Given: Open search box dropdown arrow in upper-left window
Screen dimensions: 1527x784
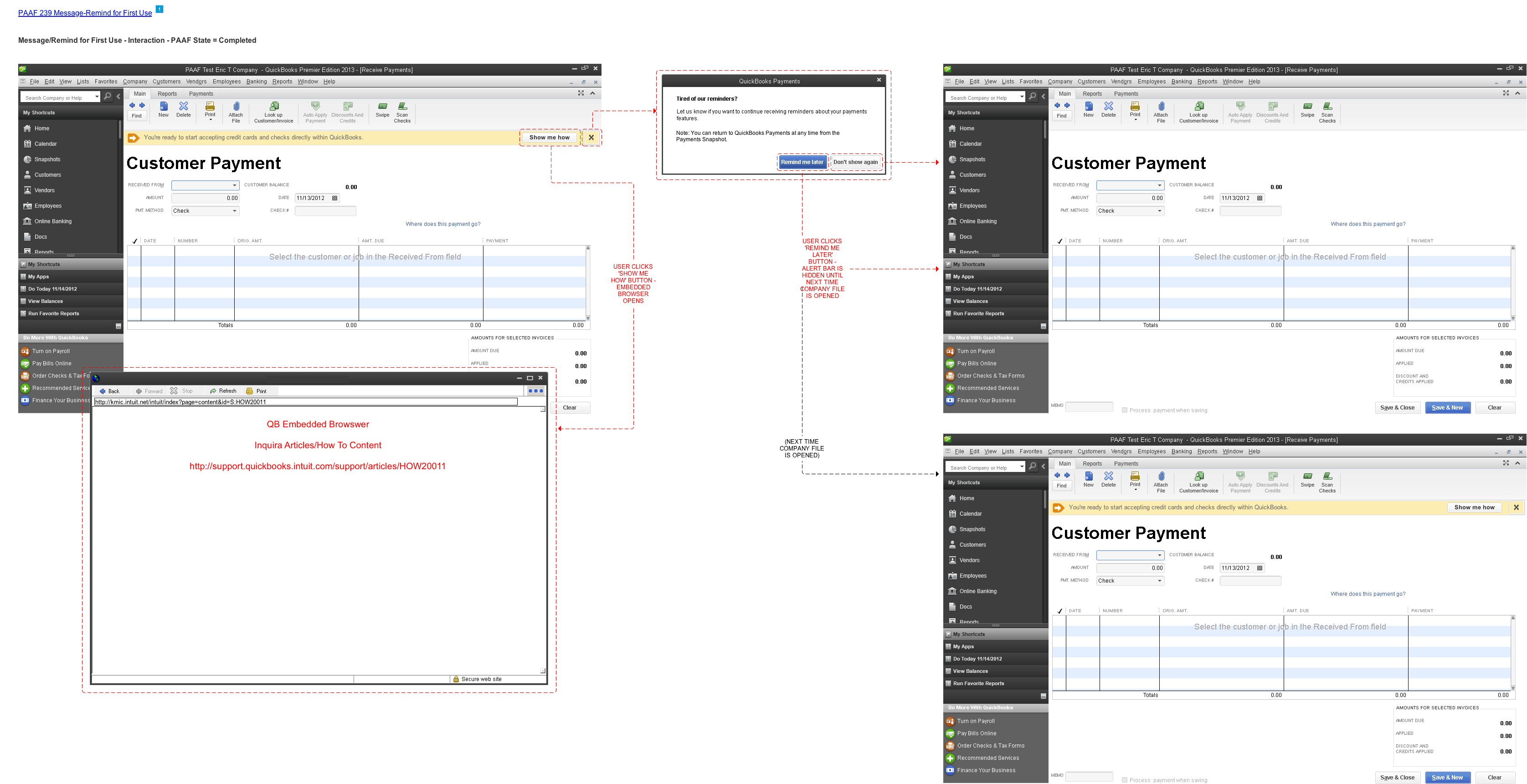Looking at the screenshot, I should 97,97.
